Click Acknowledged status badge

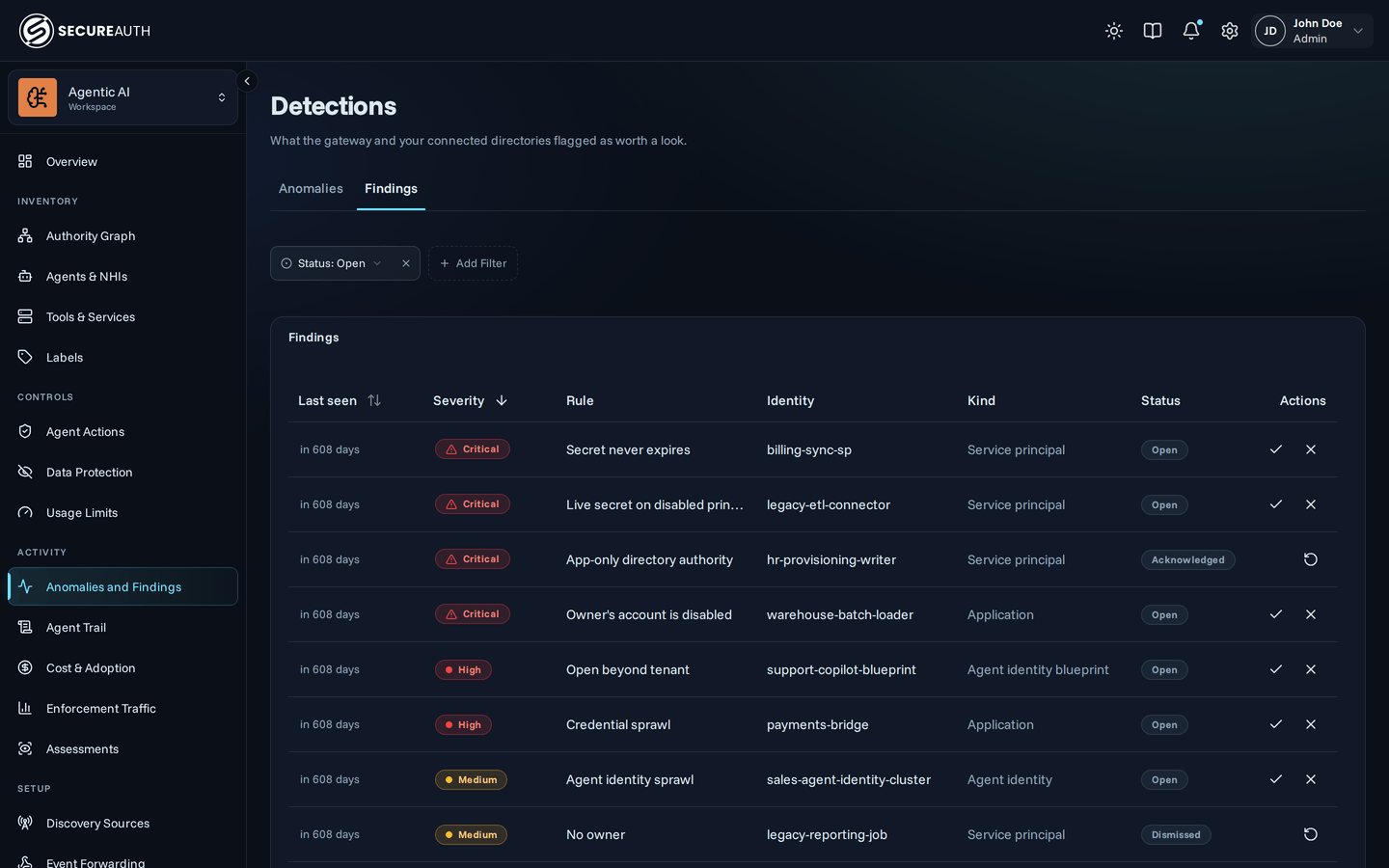pyautogui.click(x=1187, y=559)
